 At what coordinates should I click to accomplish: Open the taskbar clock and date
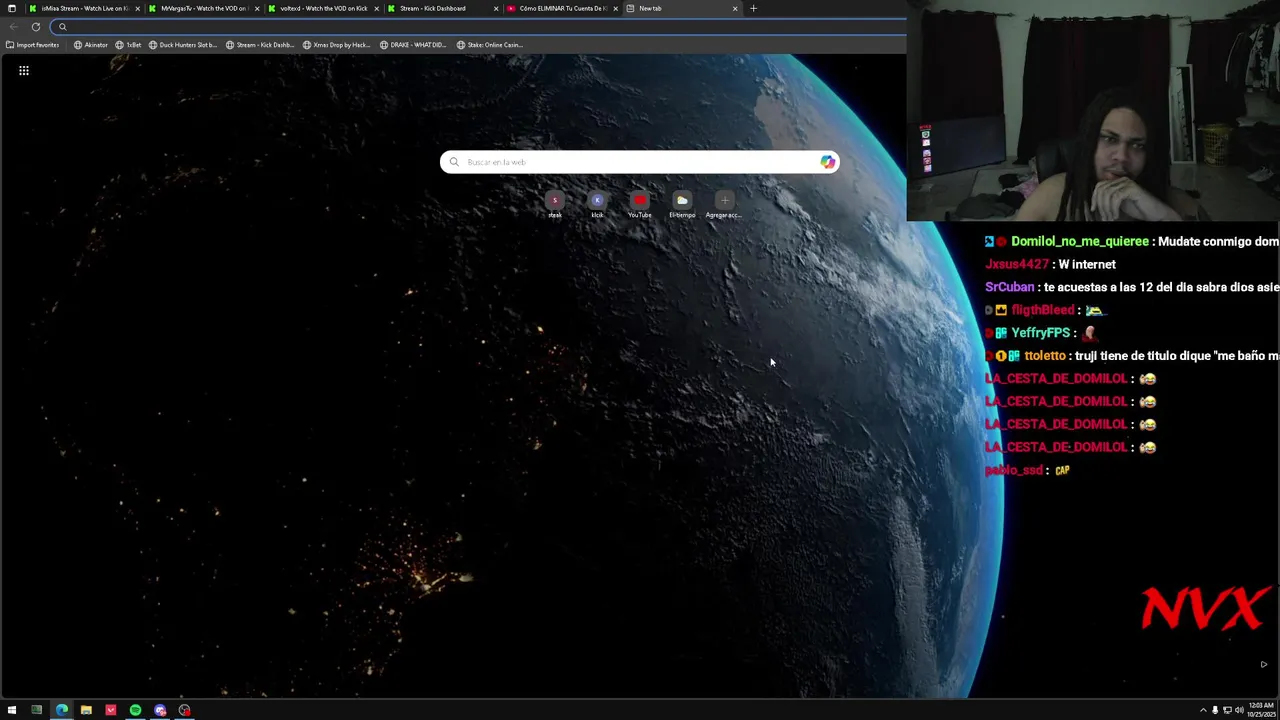[x=1259, y=710]
